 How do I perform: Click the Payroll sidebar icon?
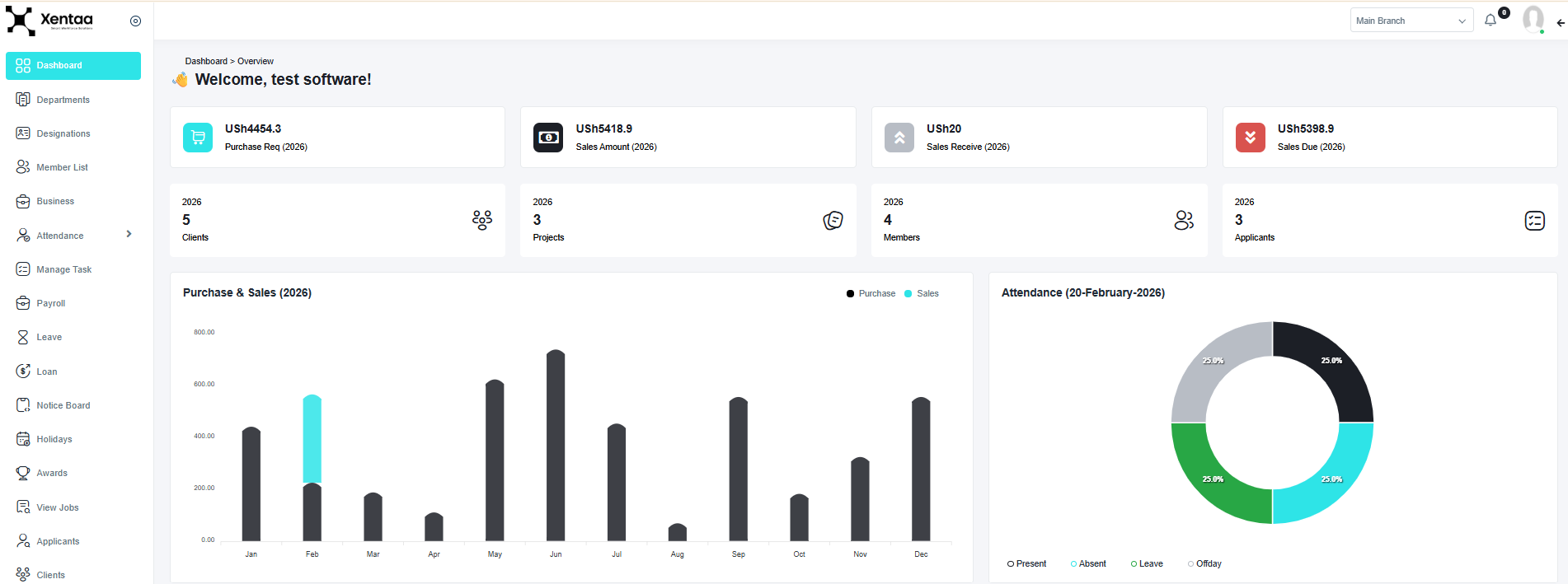coord(23,303)
